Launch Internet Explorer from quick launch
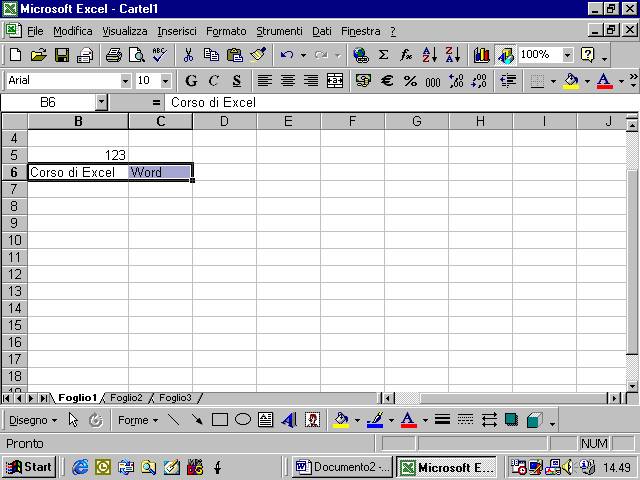Screen dimensions: 640x480 coord(80,467)
